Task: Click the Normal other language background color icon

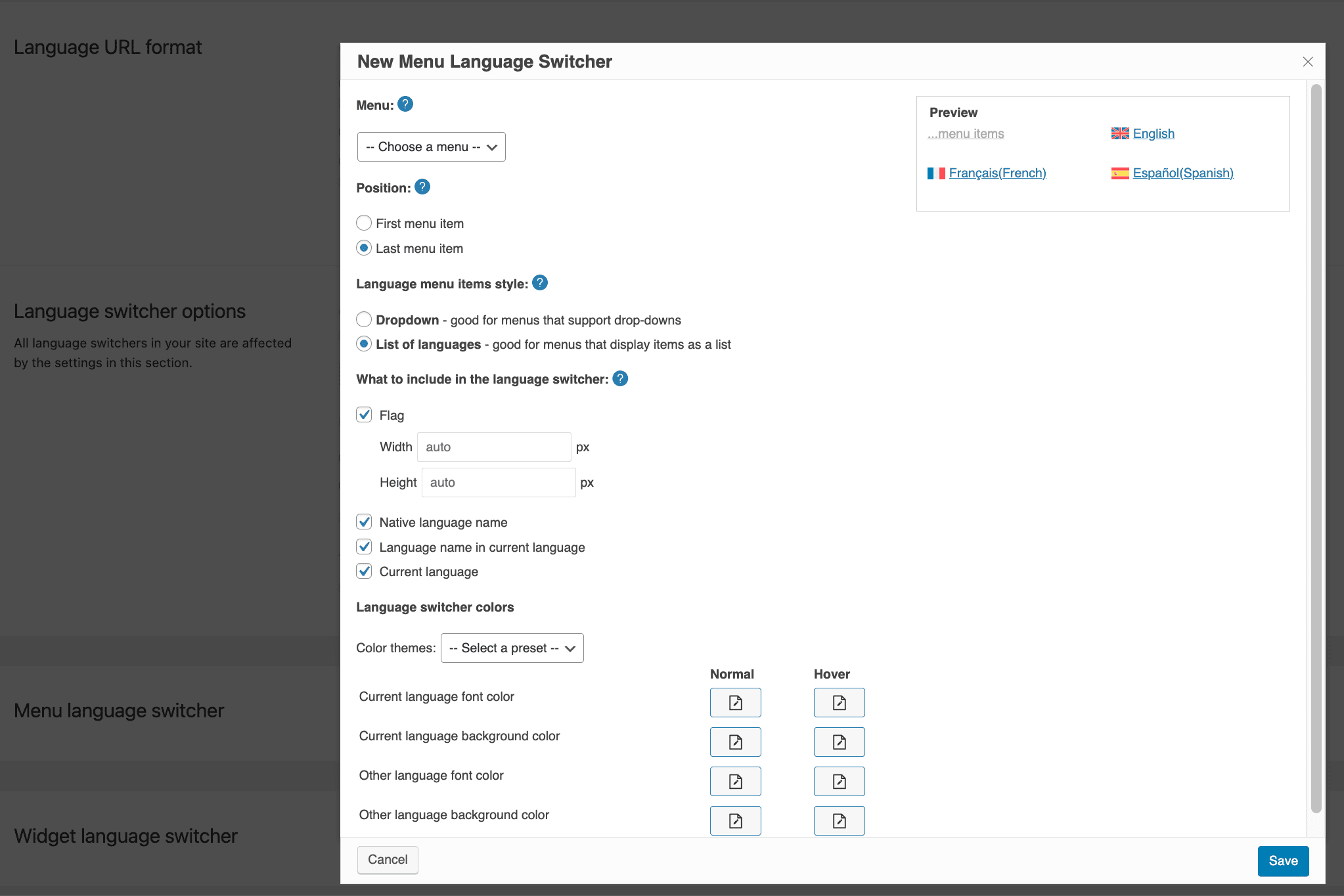Action: [735, 820]
